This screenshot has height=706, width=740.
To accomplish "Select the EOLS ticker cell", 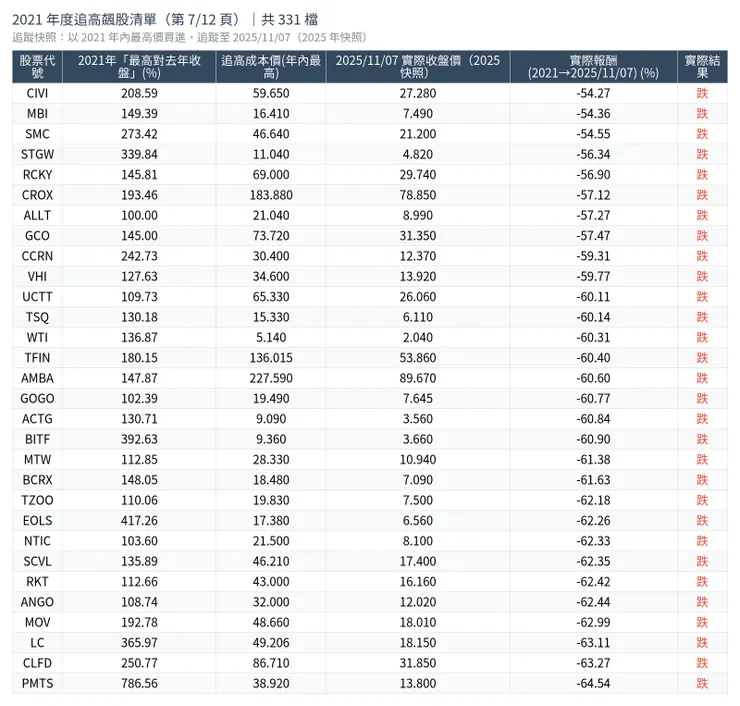I will (37, 521).
